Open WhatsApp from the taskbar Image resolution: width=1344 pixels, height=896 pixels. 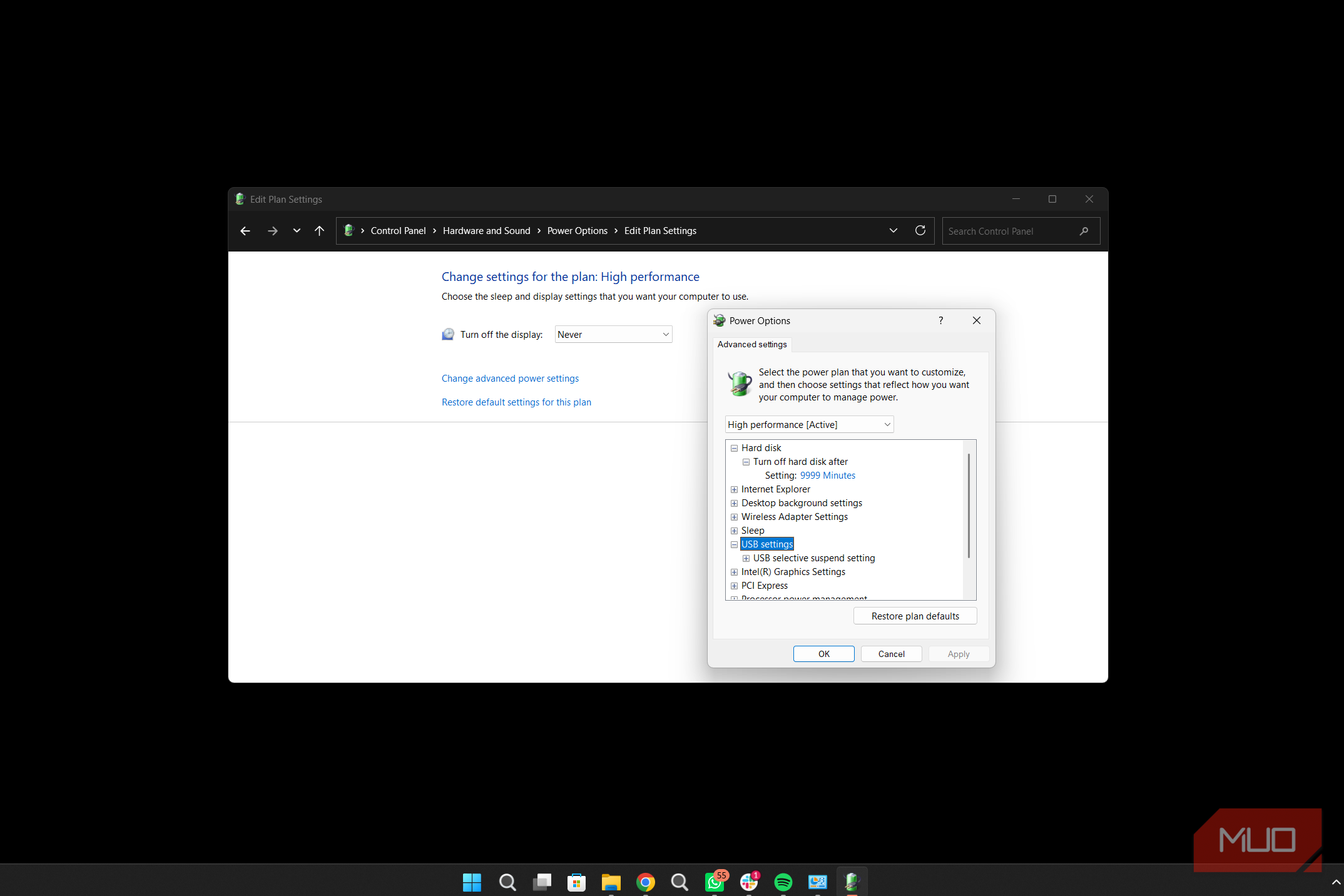tap(715, 882)
